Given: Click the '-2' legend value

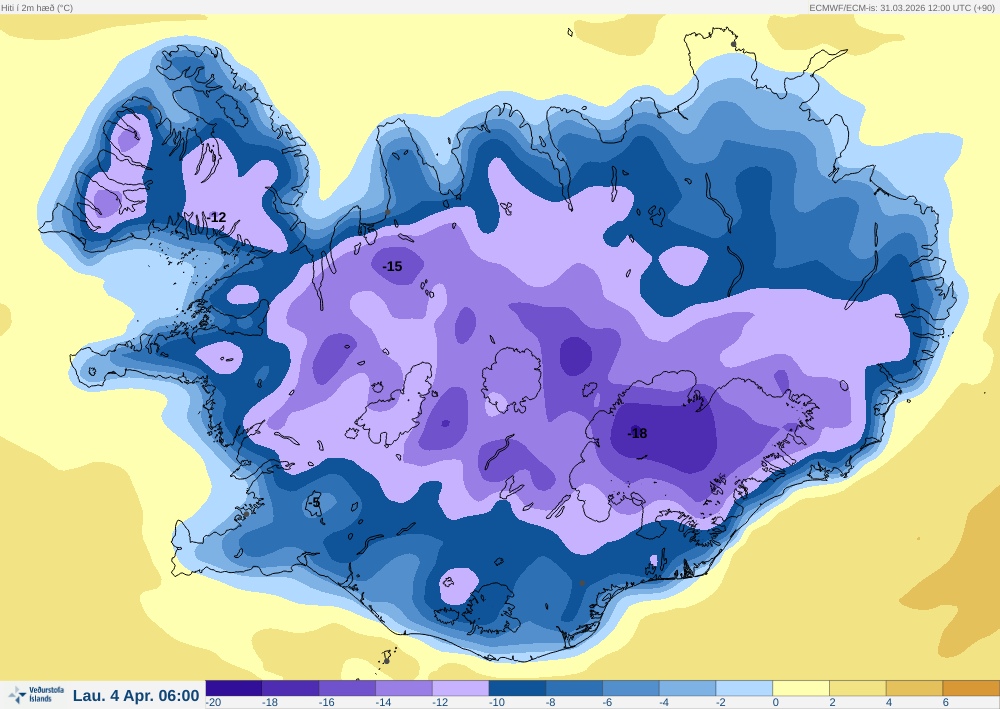Looking at the screenshot, I should tap(721, 703).
